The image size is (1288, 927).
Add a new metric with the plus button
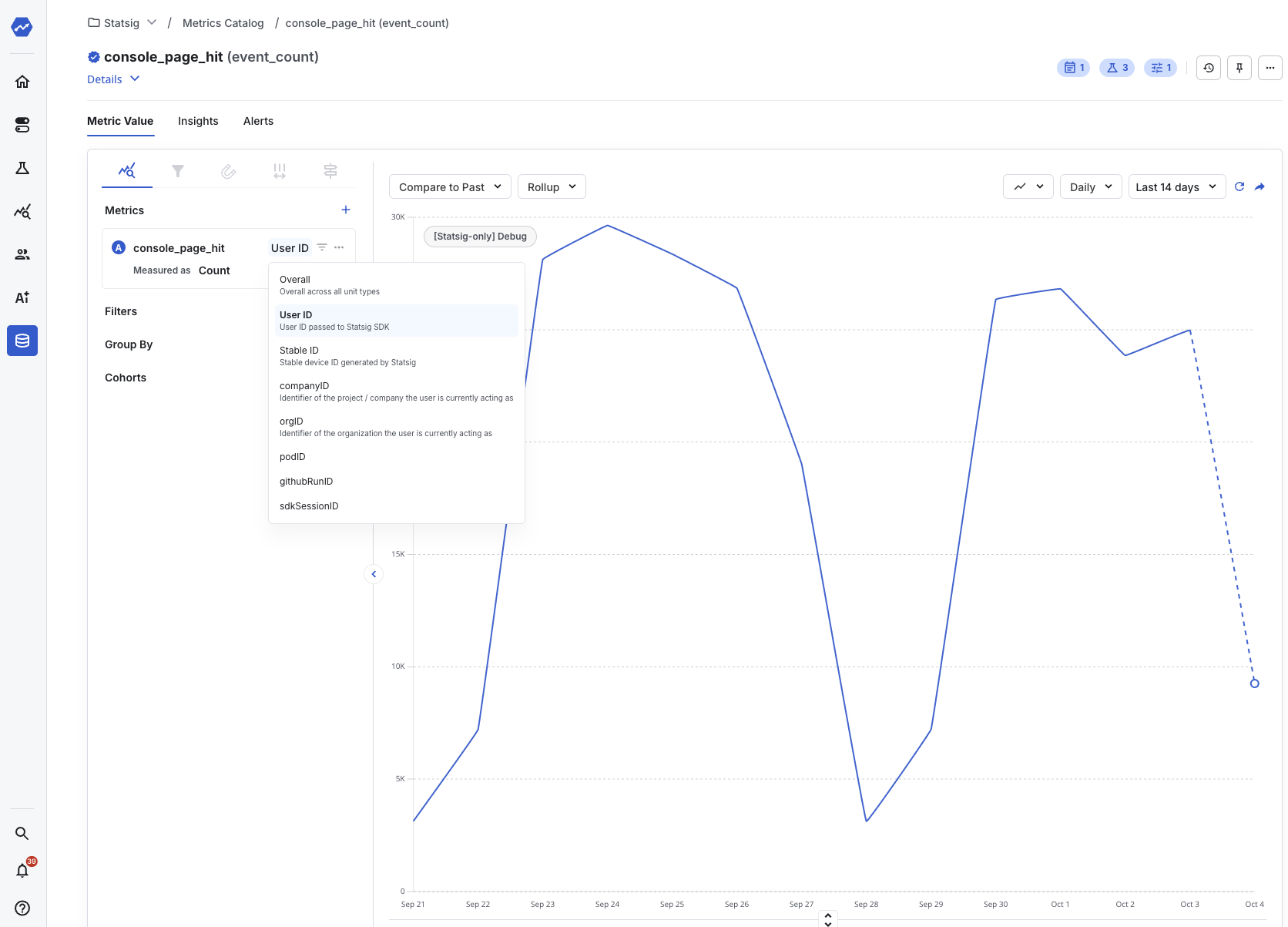[346, 210]
